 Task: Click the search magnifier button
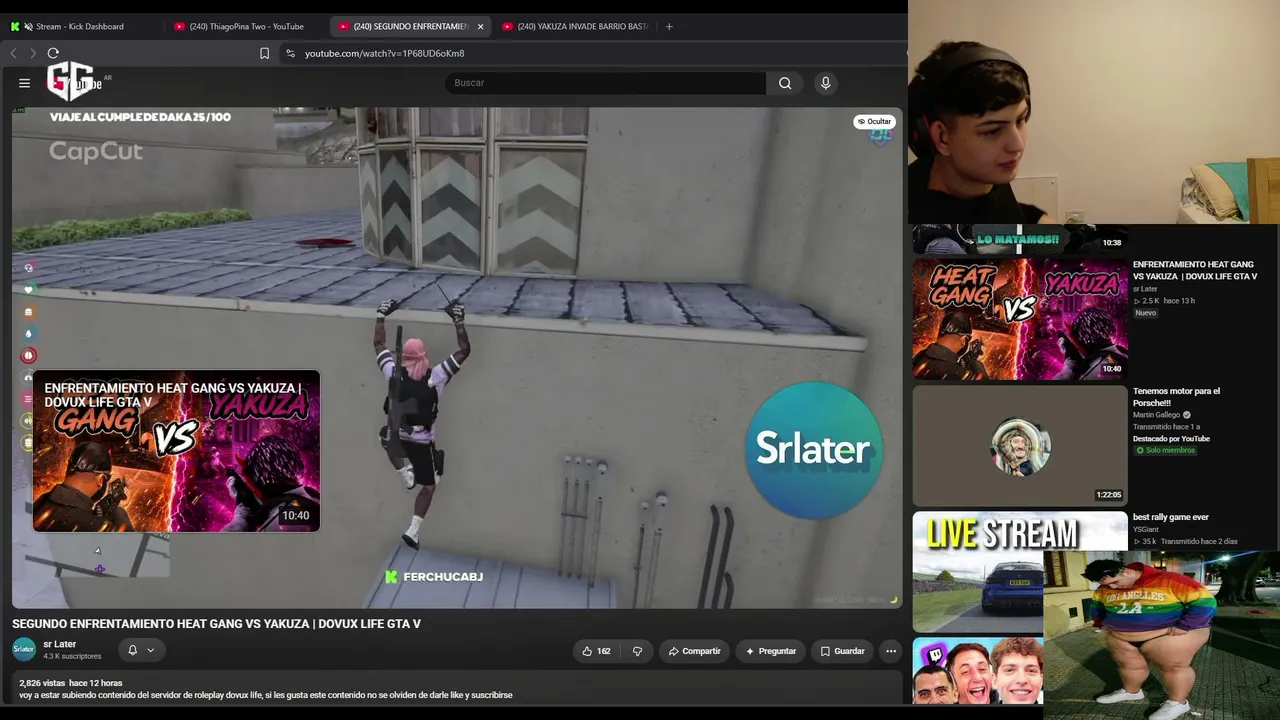tap(785, 83)
